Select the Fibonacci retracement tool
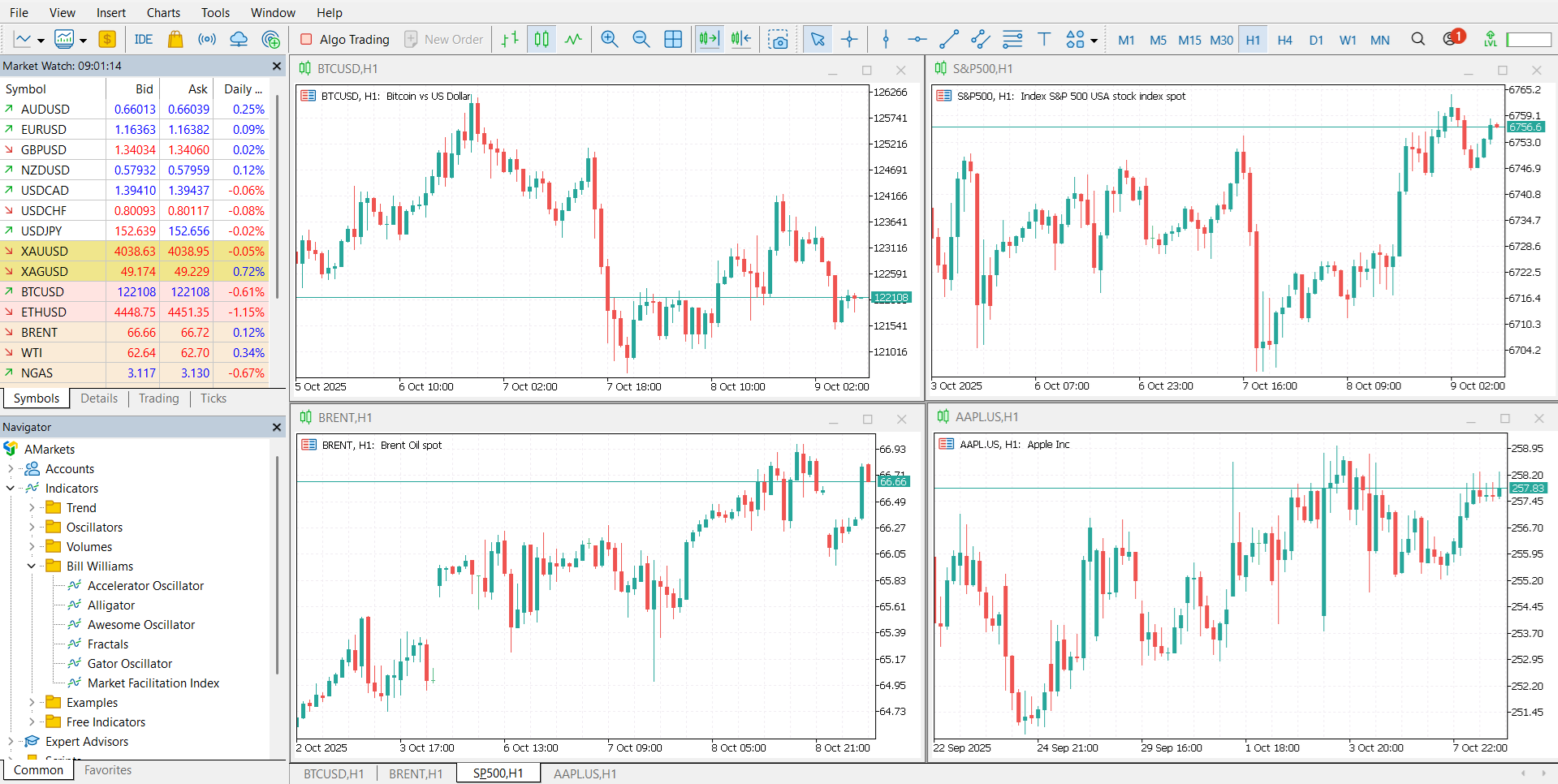Image resolution: width=1558 pixels, height=784 pixels. tap(1012, 39)
